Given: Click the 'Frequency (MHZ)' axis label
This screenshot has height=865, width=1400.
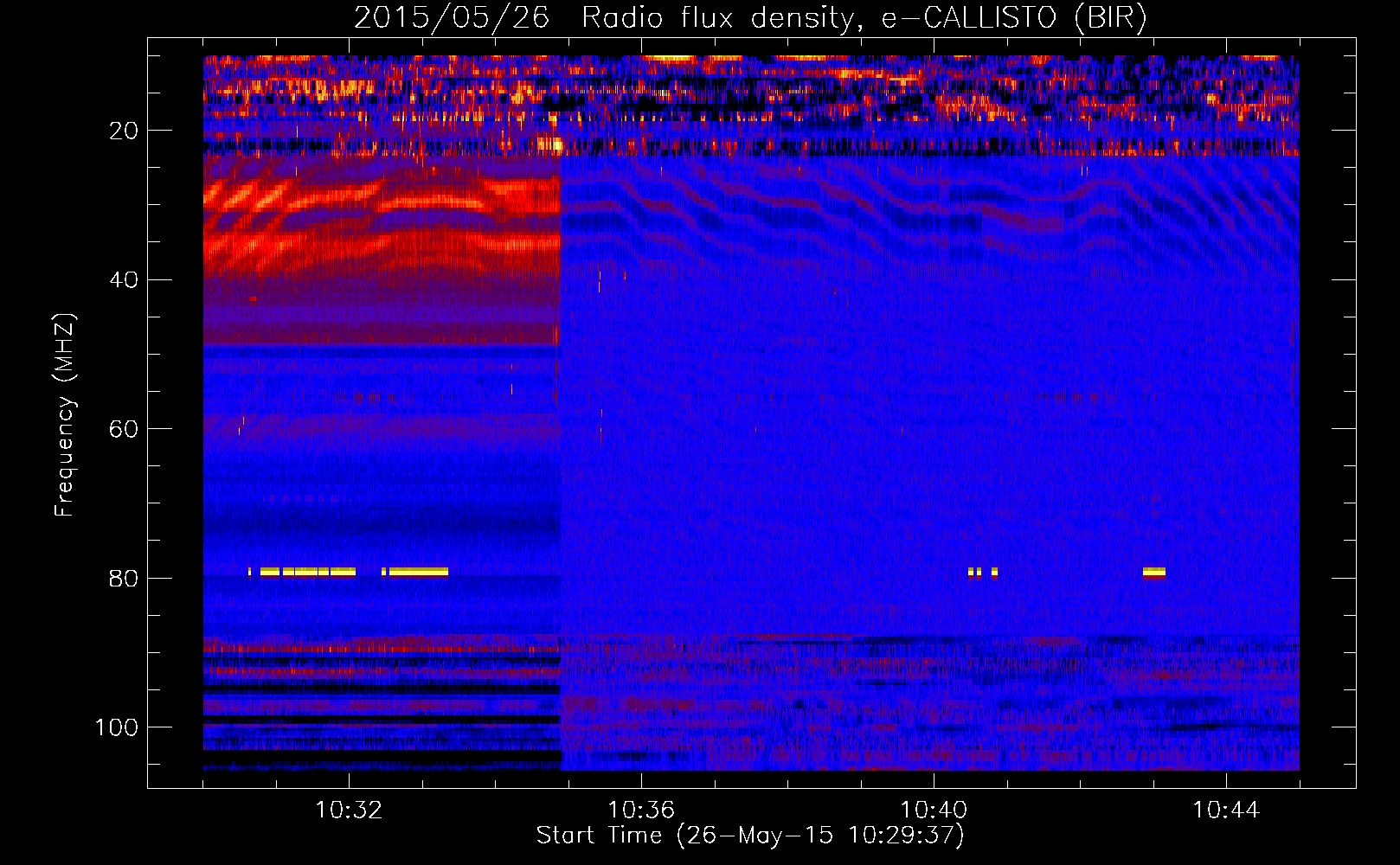Looking at the screenshot, I should (x=65, y=415).
